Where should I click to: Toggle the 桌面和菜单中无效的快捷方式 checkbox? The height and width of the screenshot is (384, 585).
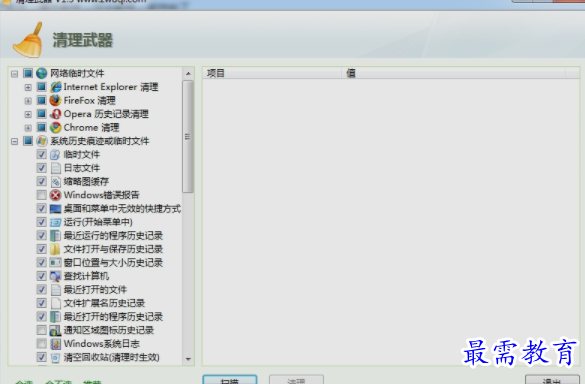tap(41, 209)
